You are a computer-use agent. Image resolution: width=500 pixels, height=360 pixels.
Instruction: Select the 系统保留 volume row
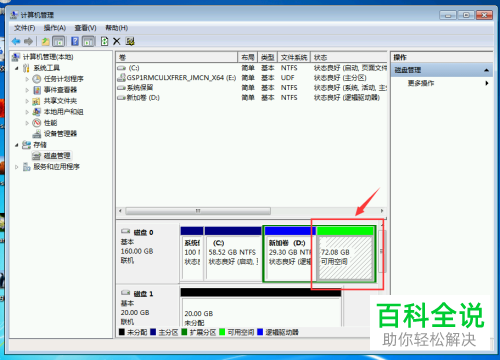pos(252,88)
